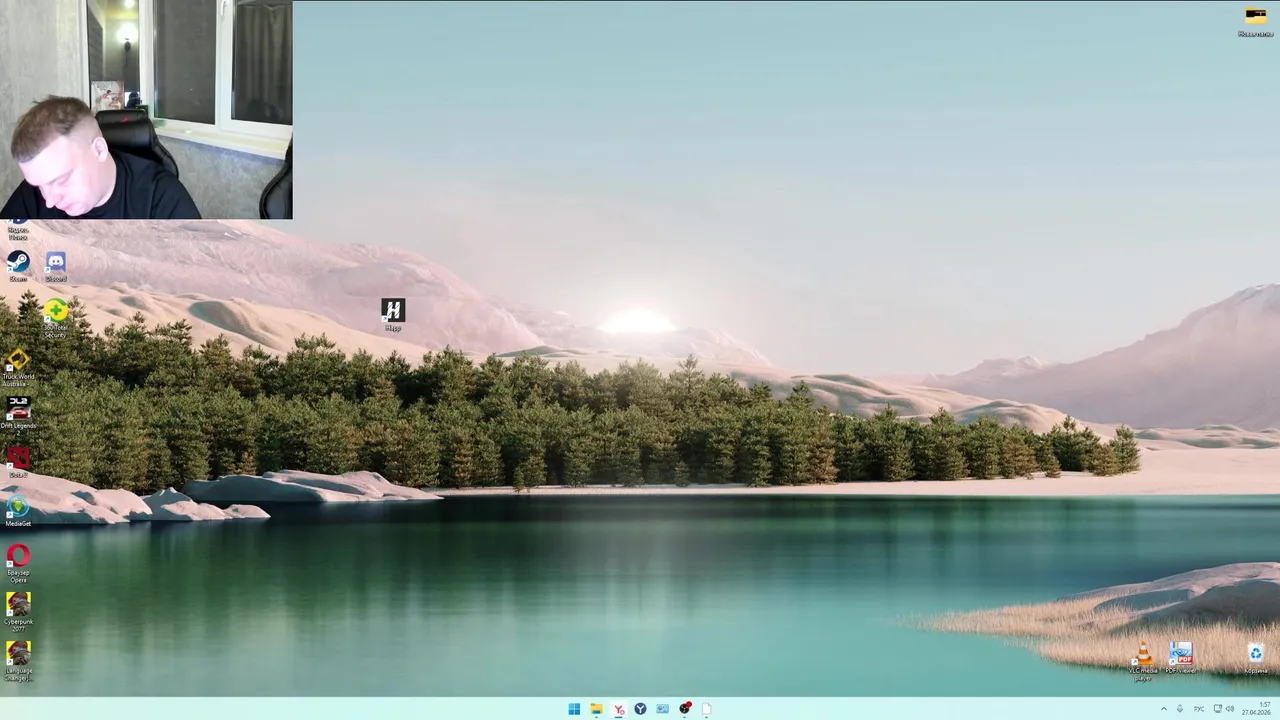Select the PDF Viewer desktop shortcut

pos(1181,659)
